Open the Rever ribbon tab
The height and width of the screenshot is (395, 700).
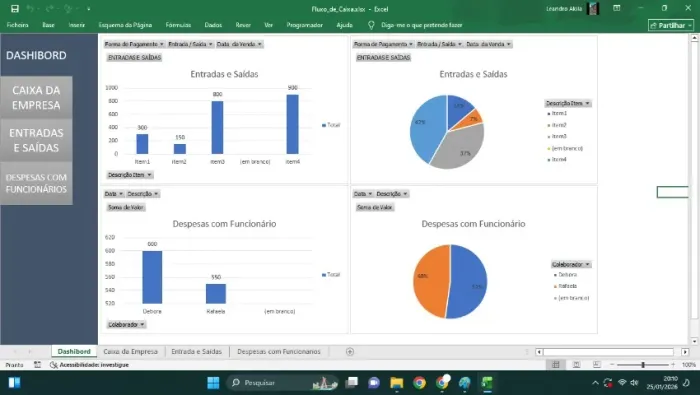click(x=243, y=25)
